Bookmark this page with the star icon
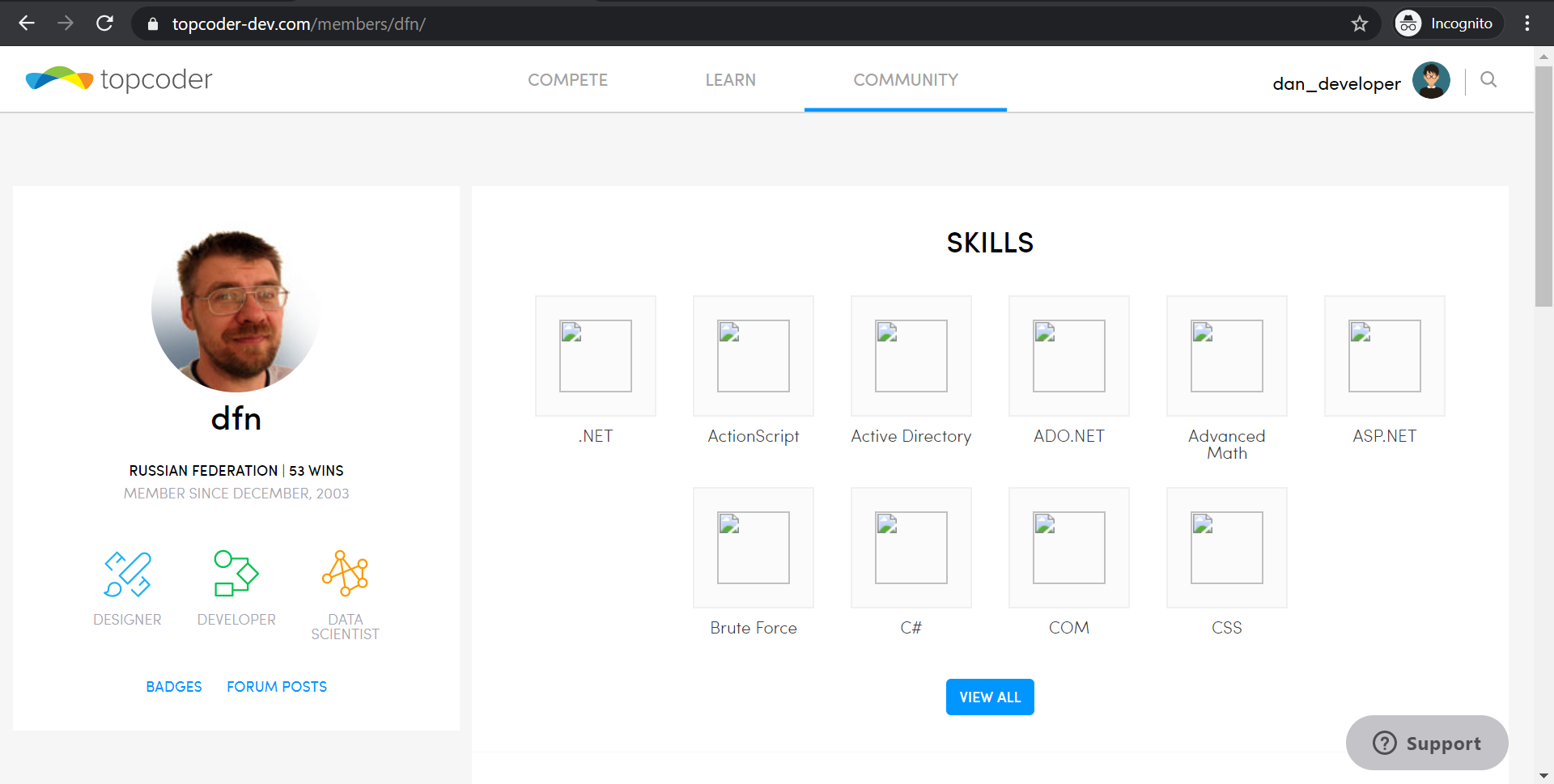1554x784 pixels. tap(1360, 23)
